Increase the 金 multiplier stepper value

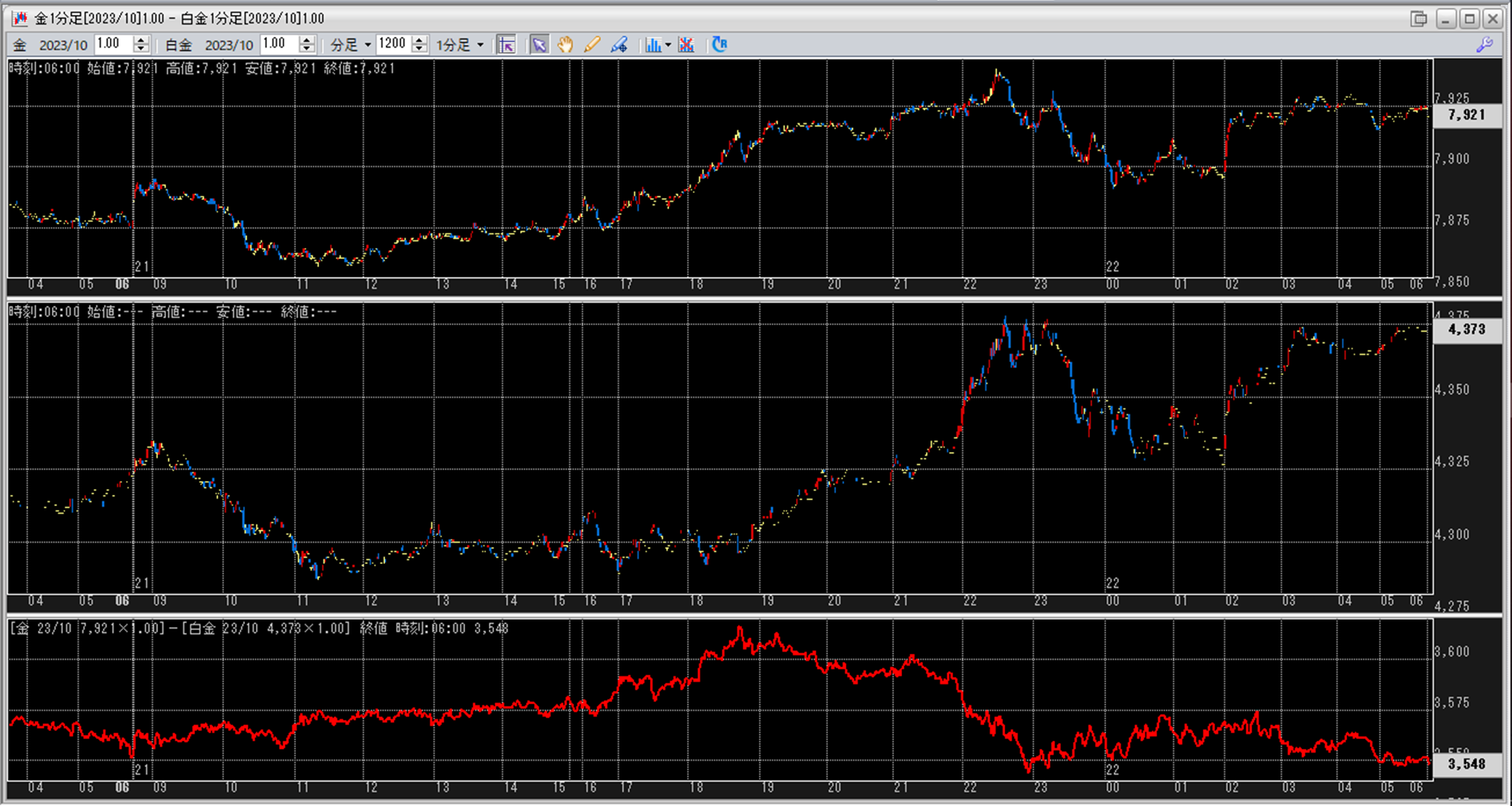tap(141, 40)
